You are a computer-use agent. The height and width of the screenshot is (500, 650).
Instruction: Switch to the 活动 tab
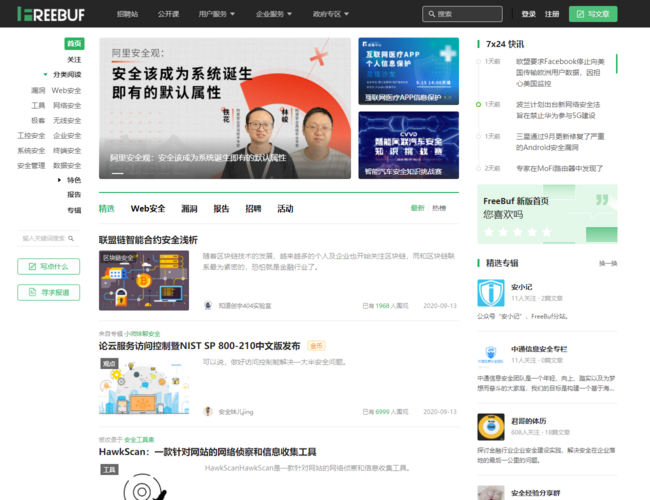285,209
